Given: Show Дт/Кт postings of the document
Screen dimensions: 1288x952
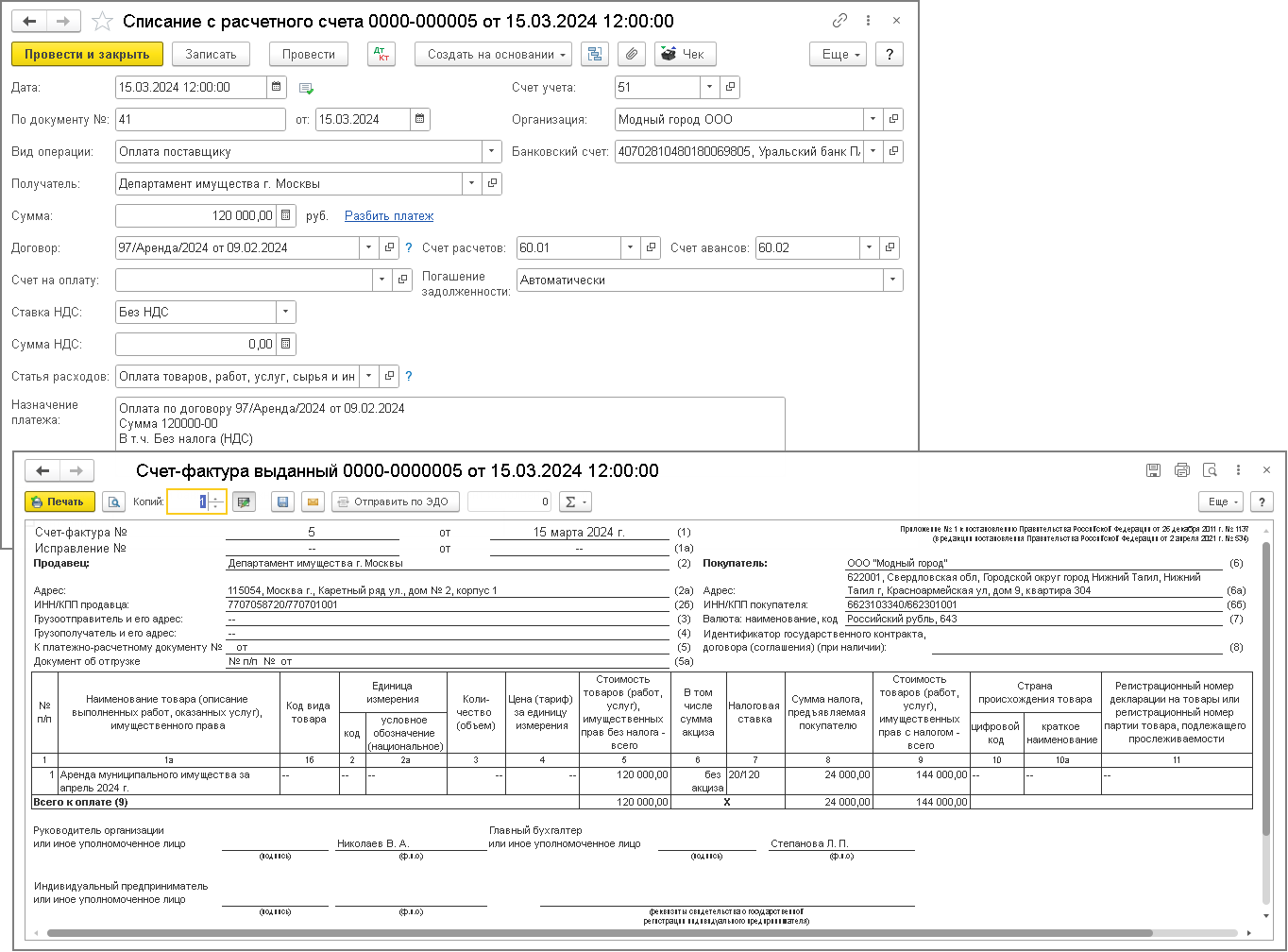Looking at the screenshot, I should tap(381, 55).
